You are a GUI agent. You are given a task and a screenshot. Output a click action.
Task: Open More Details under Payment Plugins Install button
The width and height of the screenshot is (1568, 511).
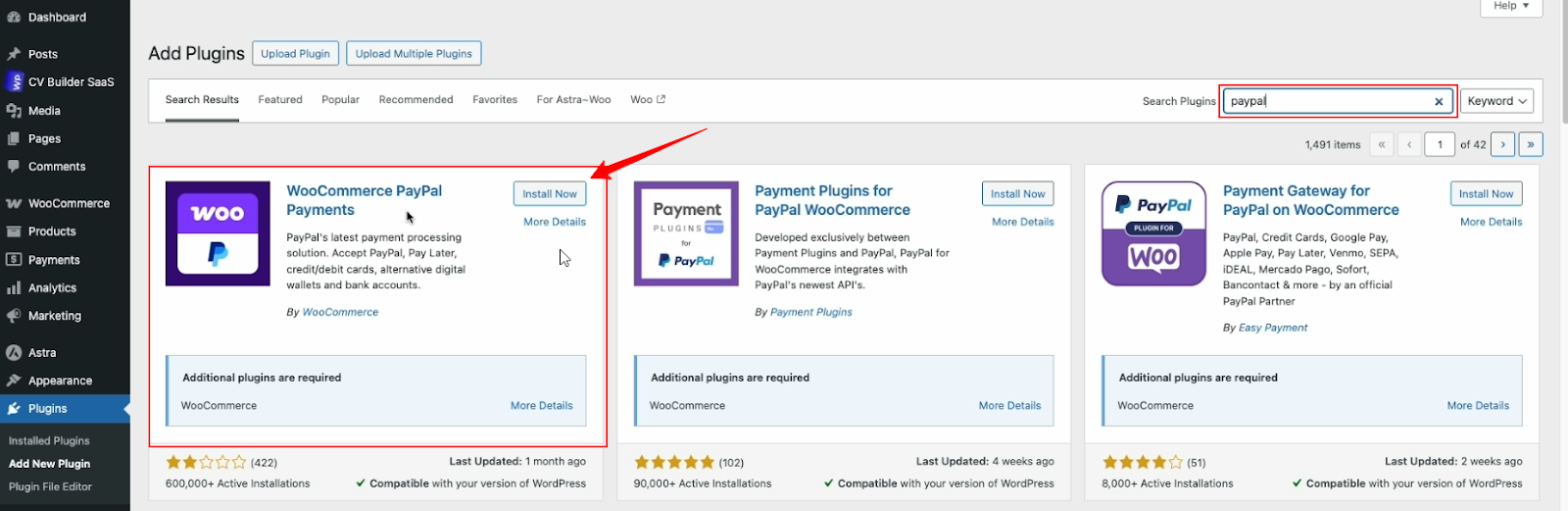(1023, 222)
